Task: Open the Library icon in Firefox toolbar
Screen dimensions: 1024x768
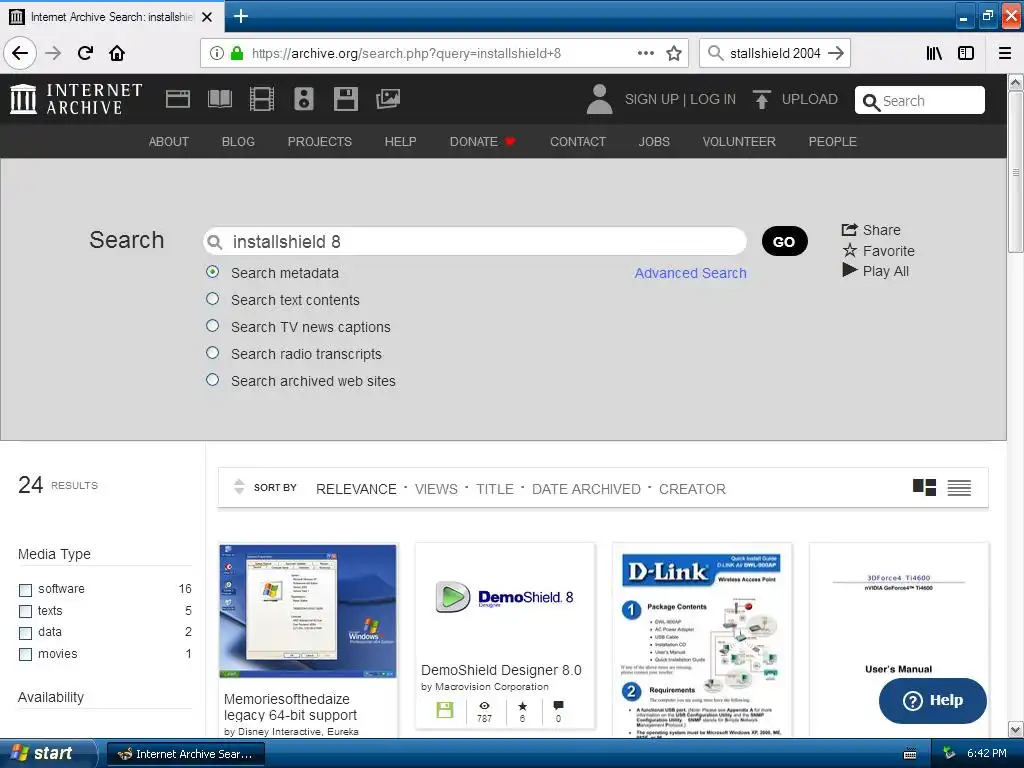Action: click(934, 53)
